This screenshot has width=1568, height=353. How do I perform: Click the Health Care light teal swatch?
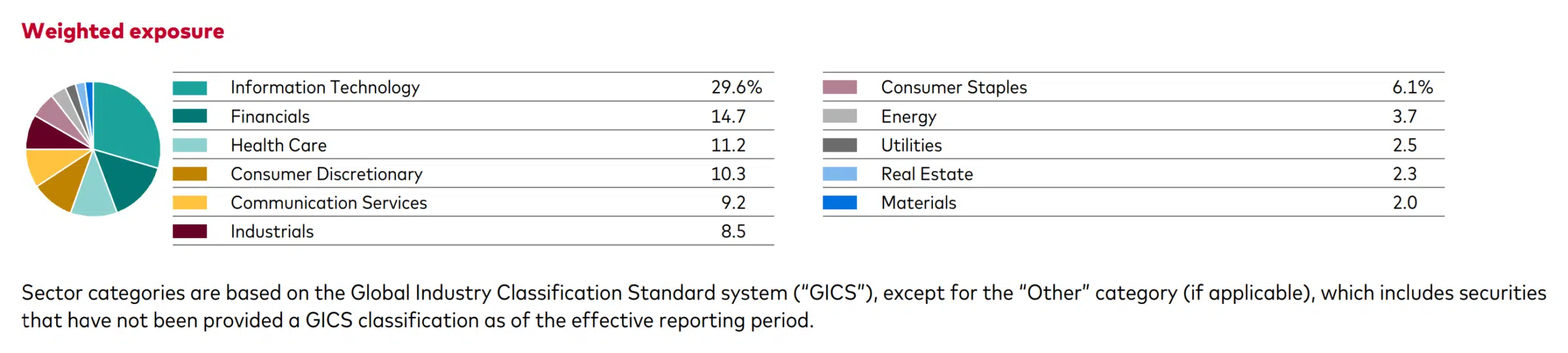[x=189, y=145]
